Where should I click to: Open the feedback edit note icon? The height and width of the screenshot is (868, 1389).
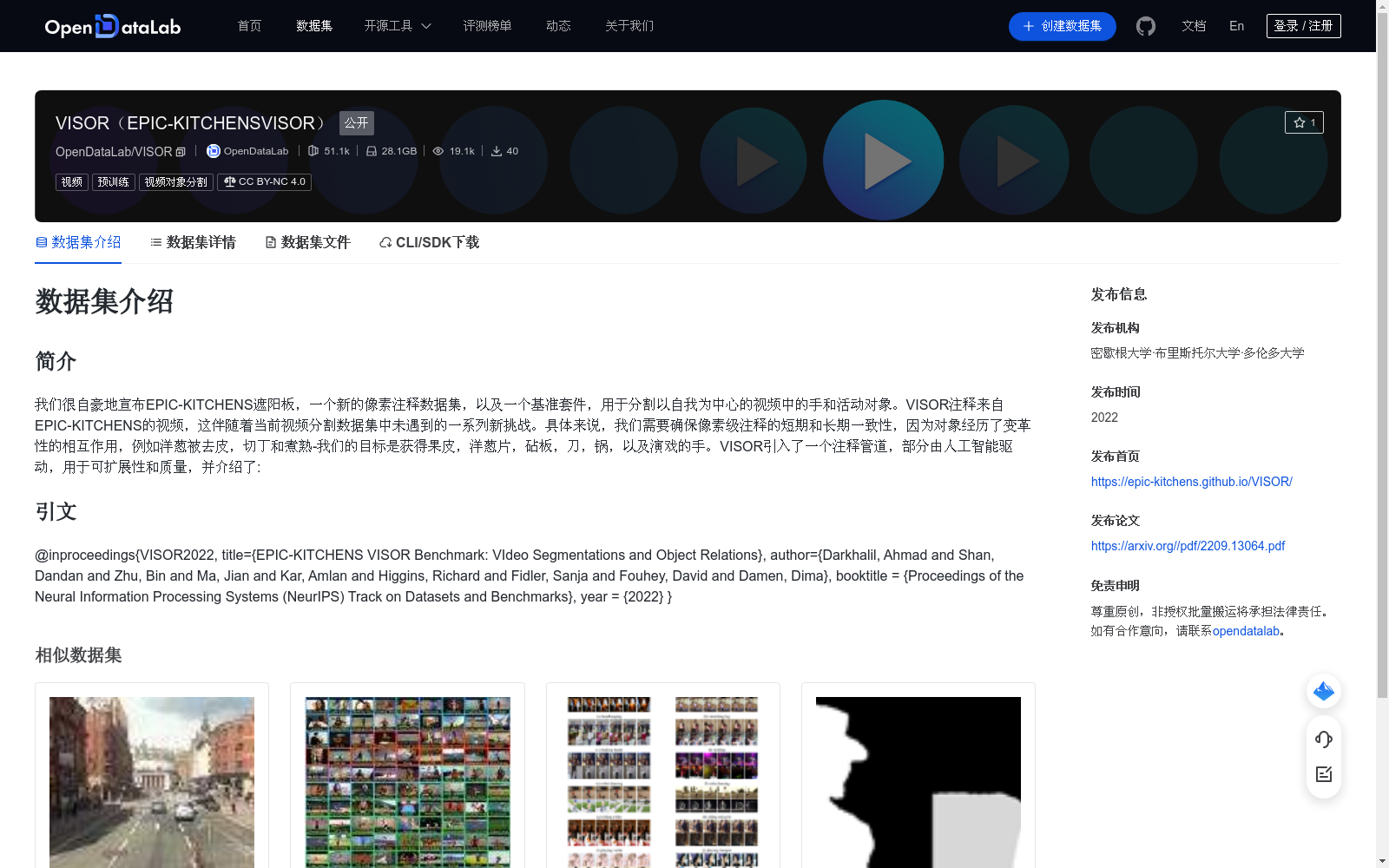1324,774
